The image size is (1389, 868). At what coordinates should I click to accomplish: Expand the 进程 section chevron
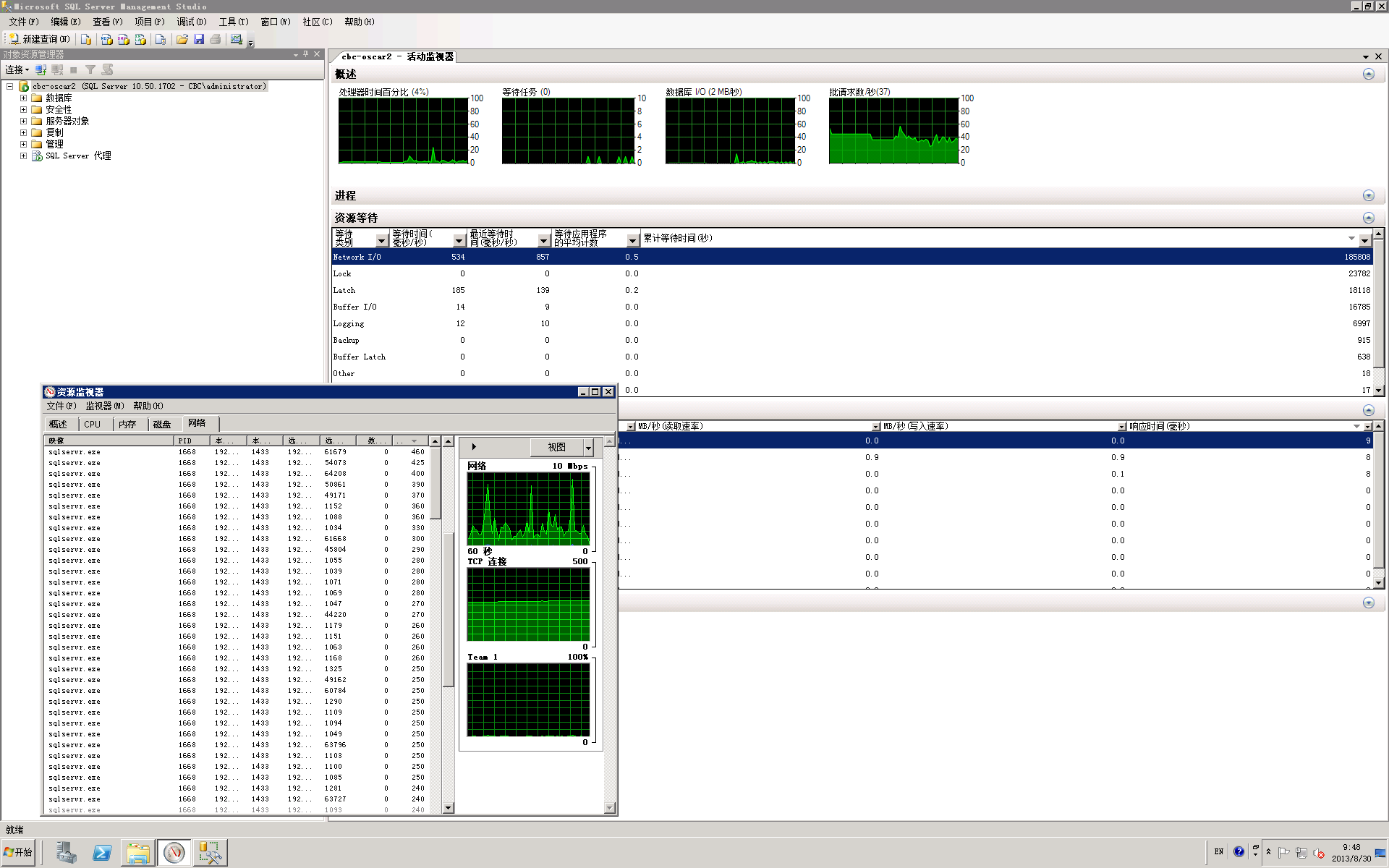coord(1368,195)
